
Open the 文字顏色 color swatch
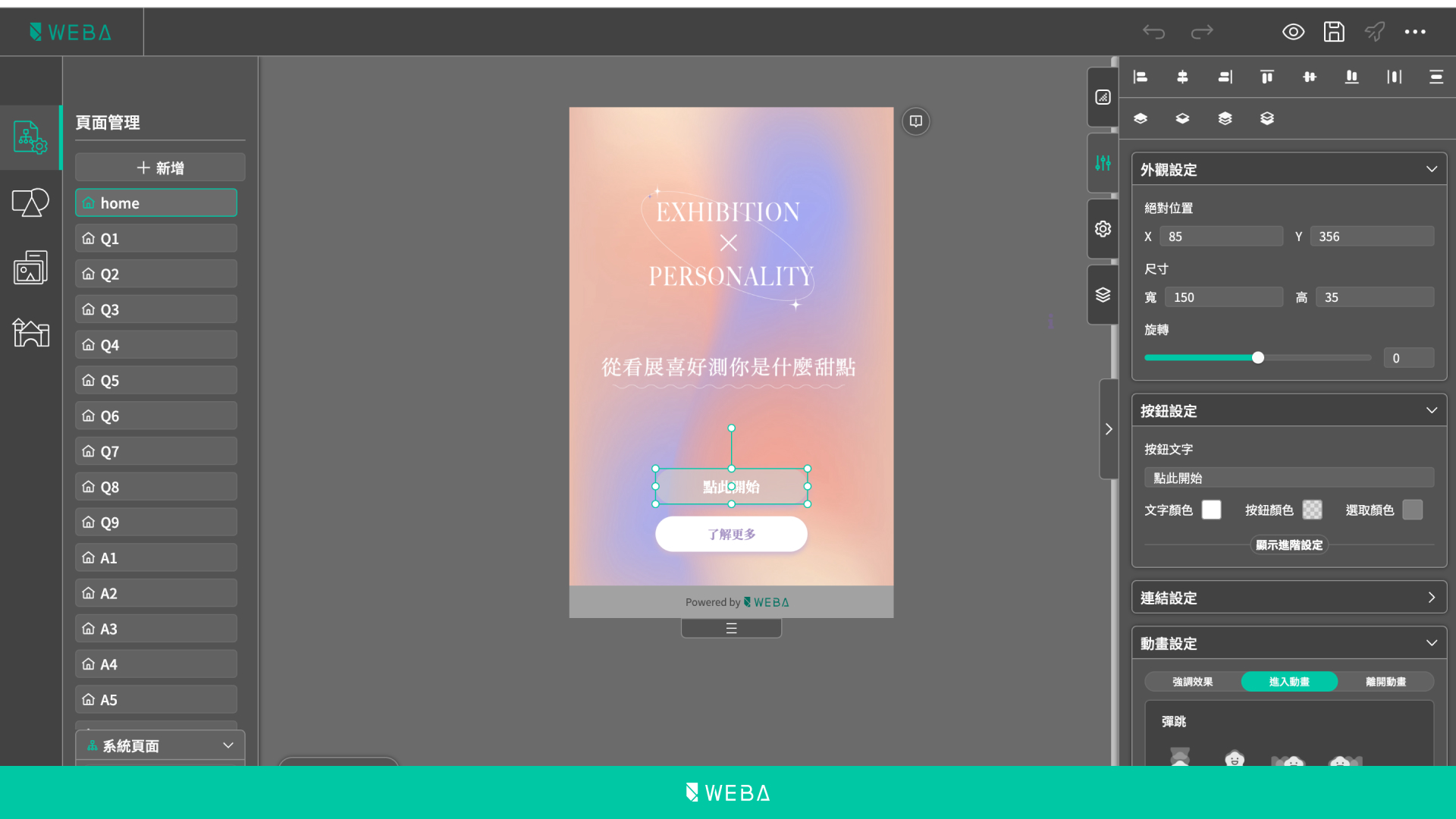(1211, 510)
